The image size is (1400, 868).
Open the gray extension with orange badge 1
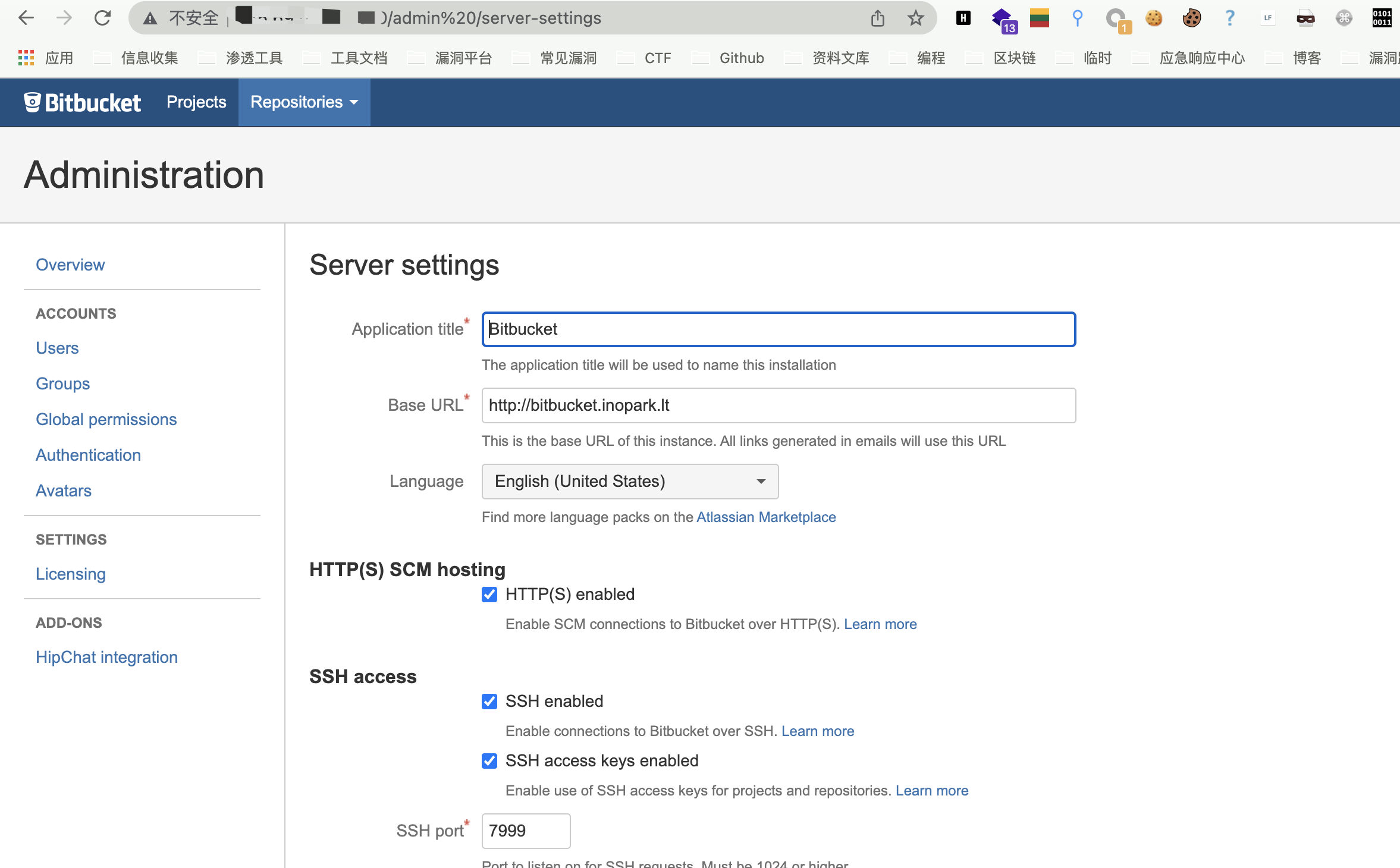click(x=1118, y=21)
